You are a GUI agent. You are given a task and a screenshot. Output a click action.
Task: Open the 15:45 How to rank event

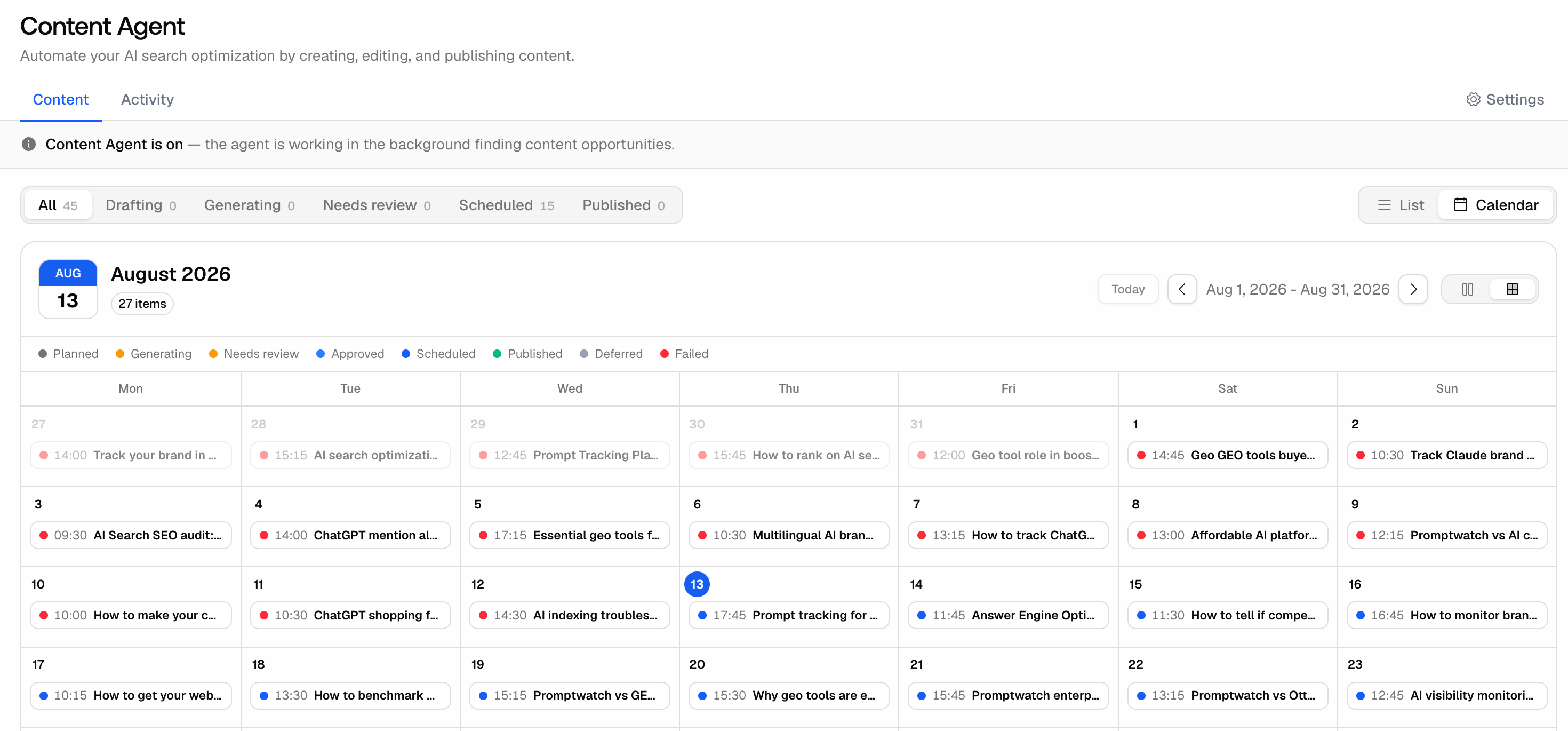click(x=789, y=455)
